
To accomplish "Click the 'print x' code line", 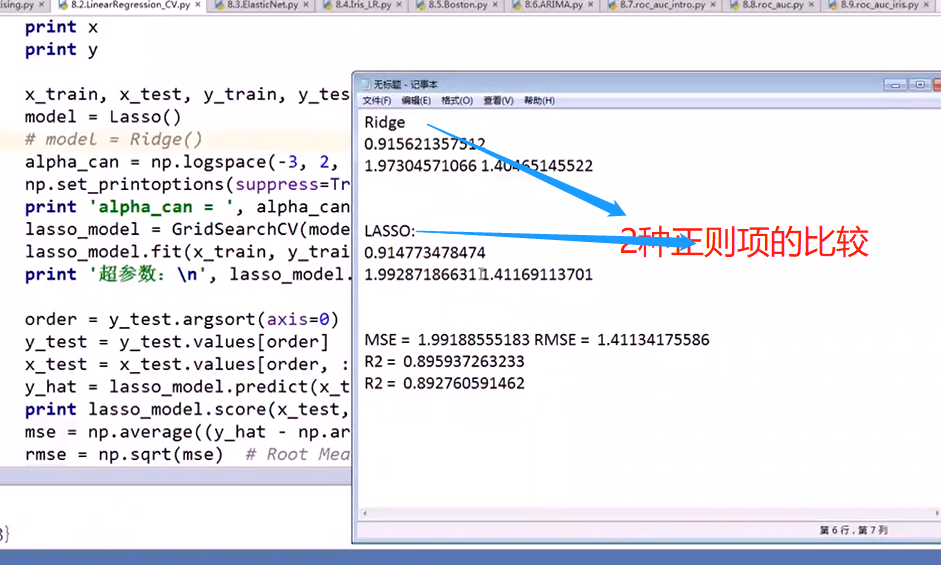I will 61,27.
